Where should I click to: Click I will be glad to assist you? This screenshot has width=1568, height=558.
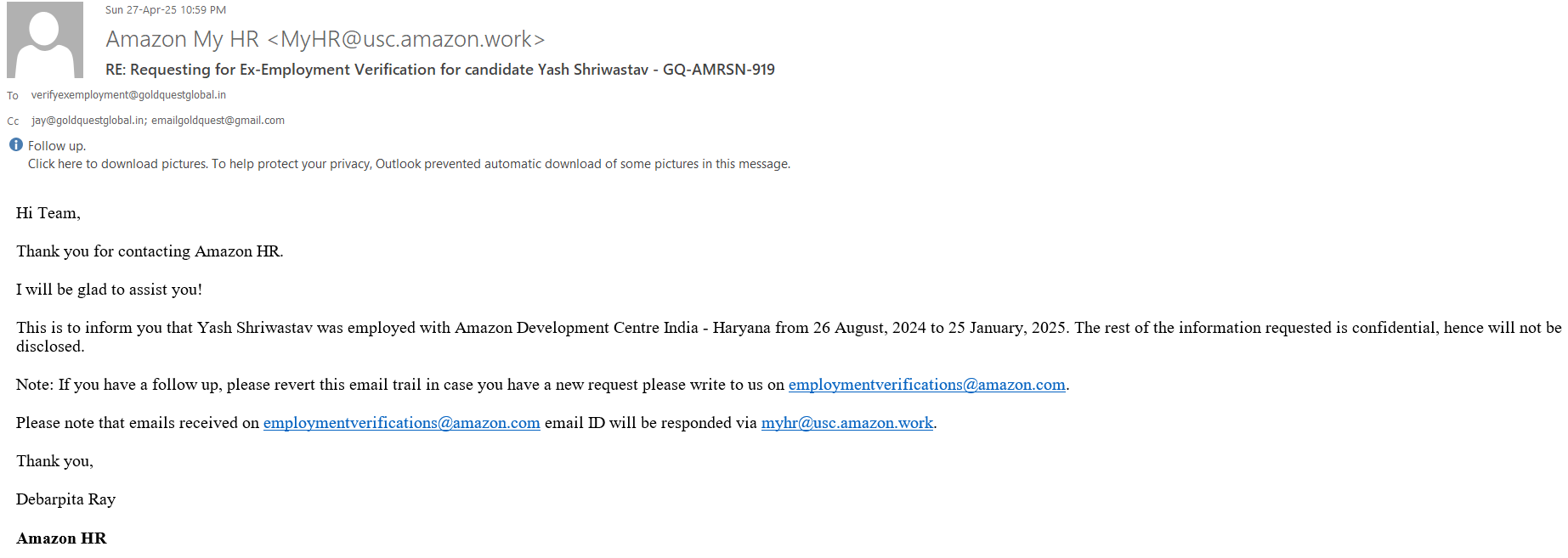point(109,290)
